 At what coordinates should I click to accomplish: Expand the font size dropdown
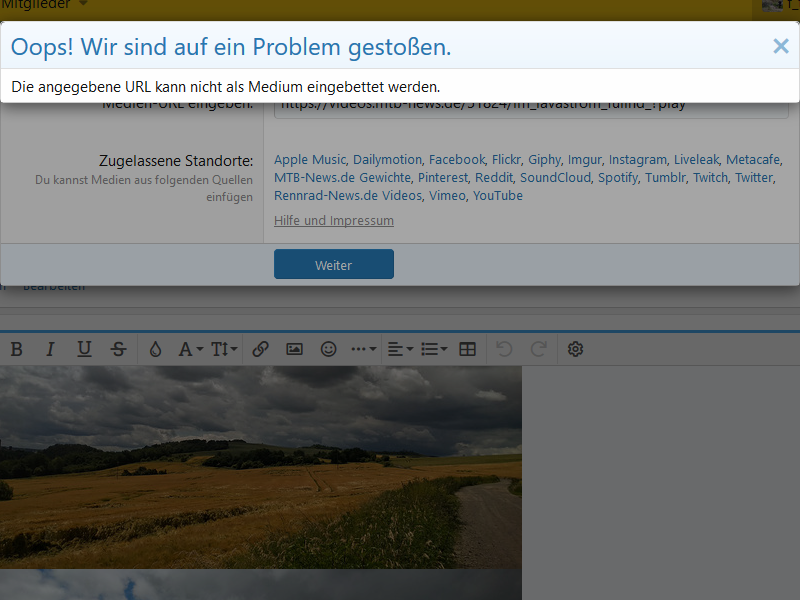(224, 349)
